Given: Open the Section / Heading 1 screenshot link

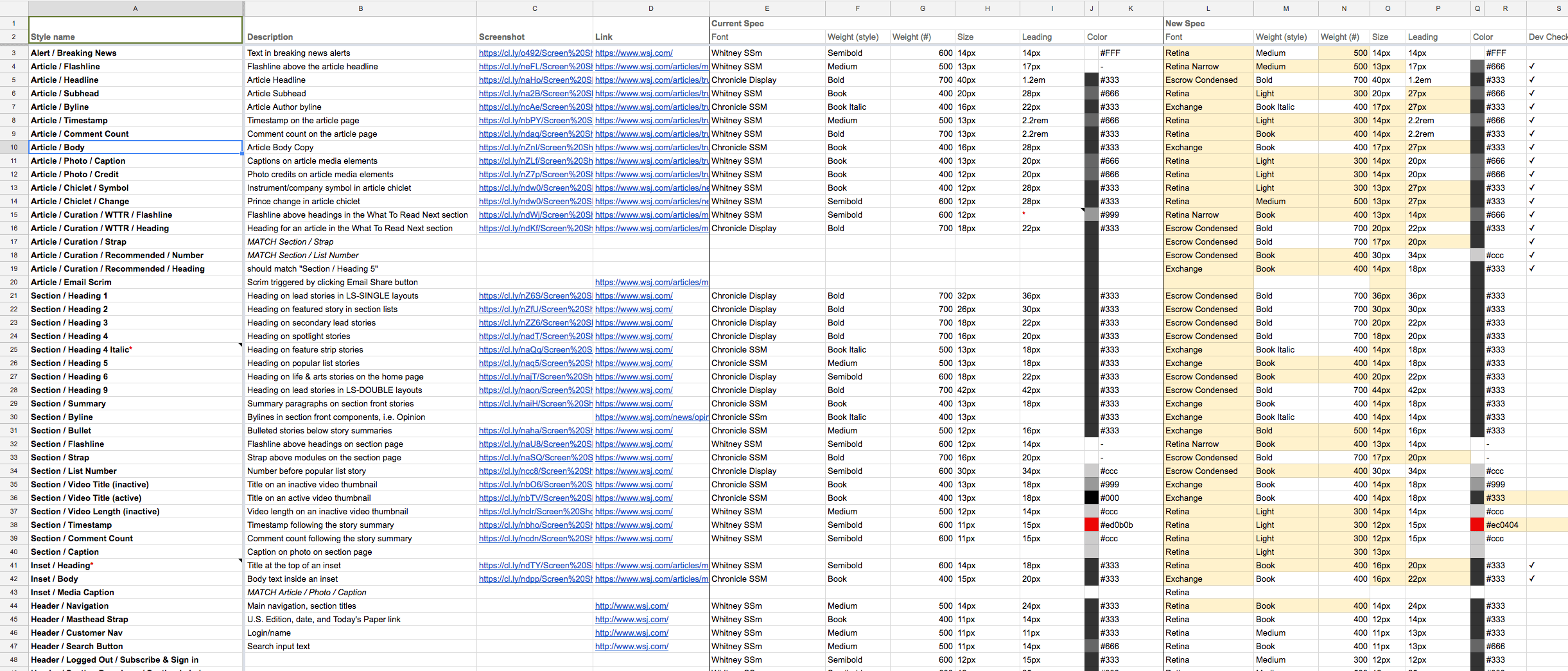Looking at the screenshot, I should click(x=536, y=295).
